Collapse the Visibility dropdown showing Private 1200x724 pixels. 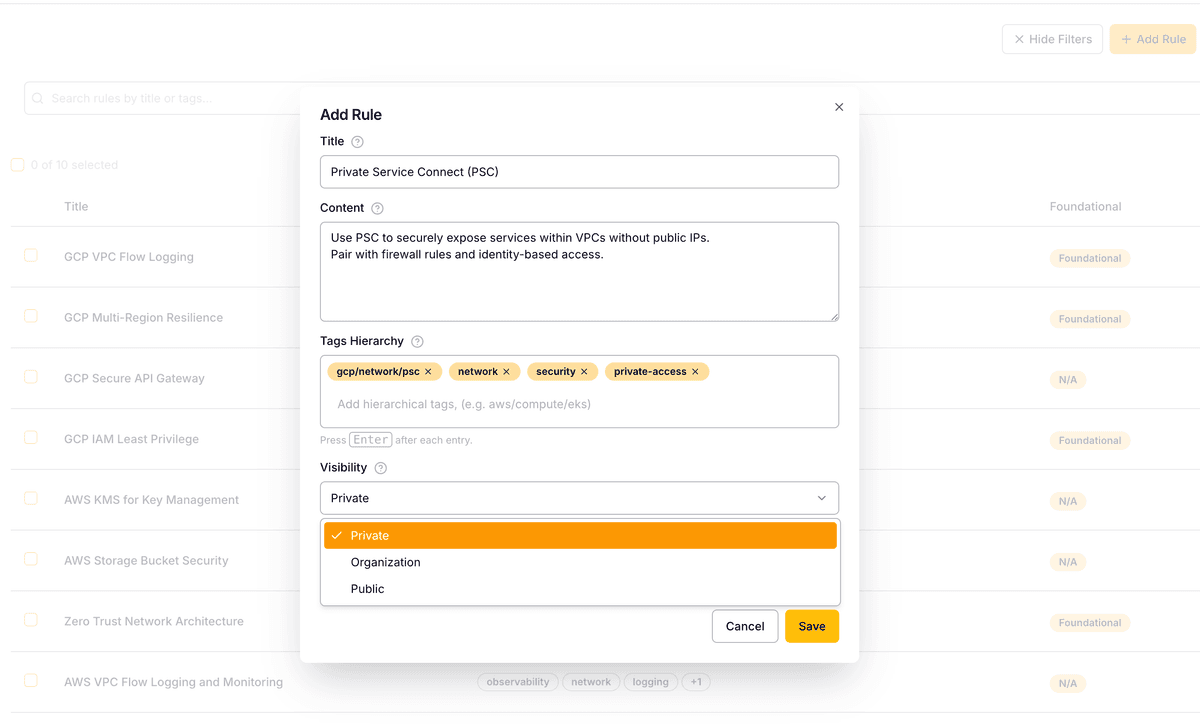[x=579, y=498]
